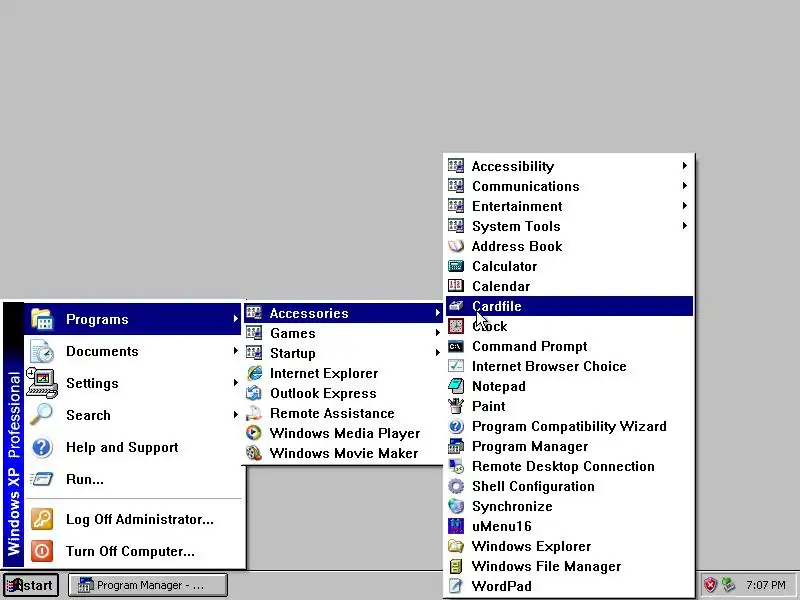The image size is (800, 600).
Task: Click the Program Compatibility Wizard icon
Action: (456, 426)
